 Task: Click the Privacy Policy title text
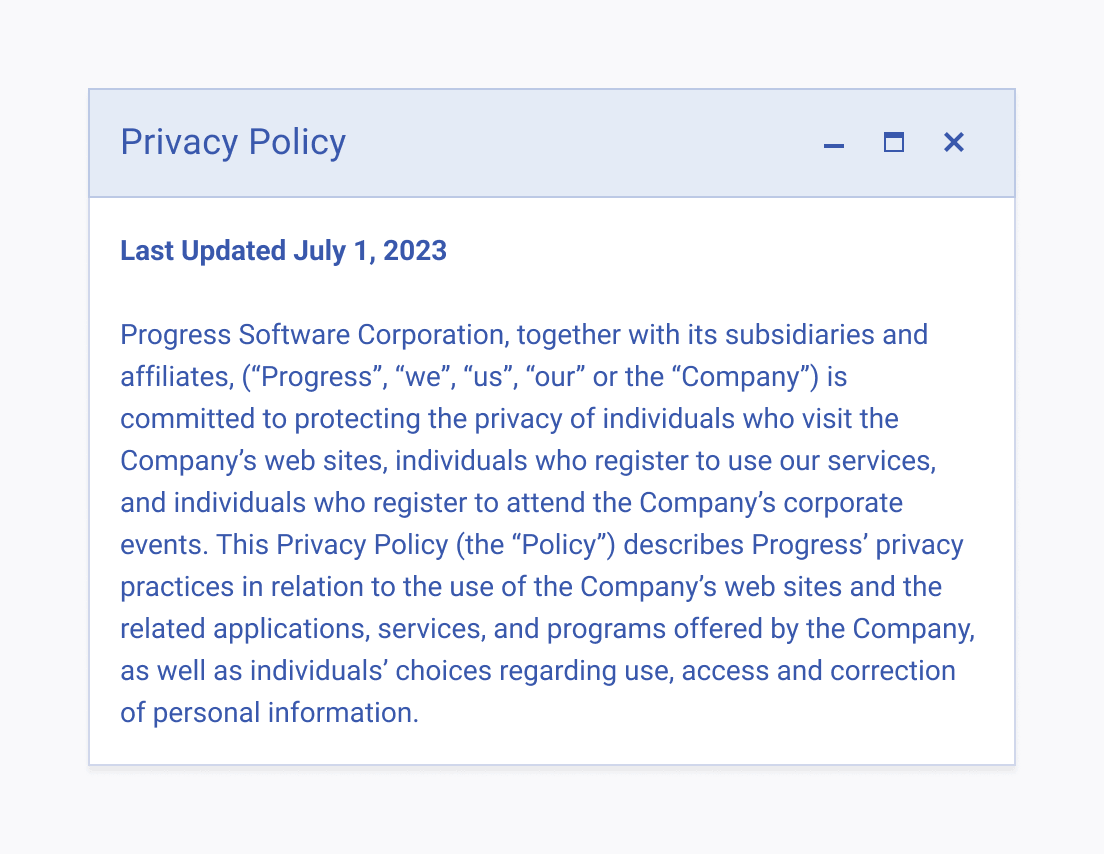(x=233, y=143)
